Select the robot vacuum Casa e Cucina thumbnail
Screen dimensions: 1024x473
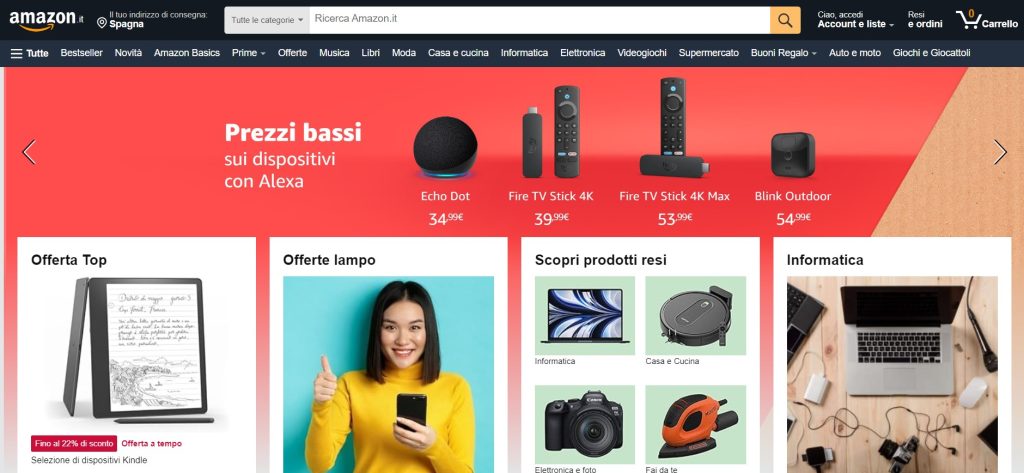(696, 316)
